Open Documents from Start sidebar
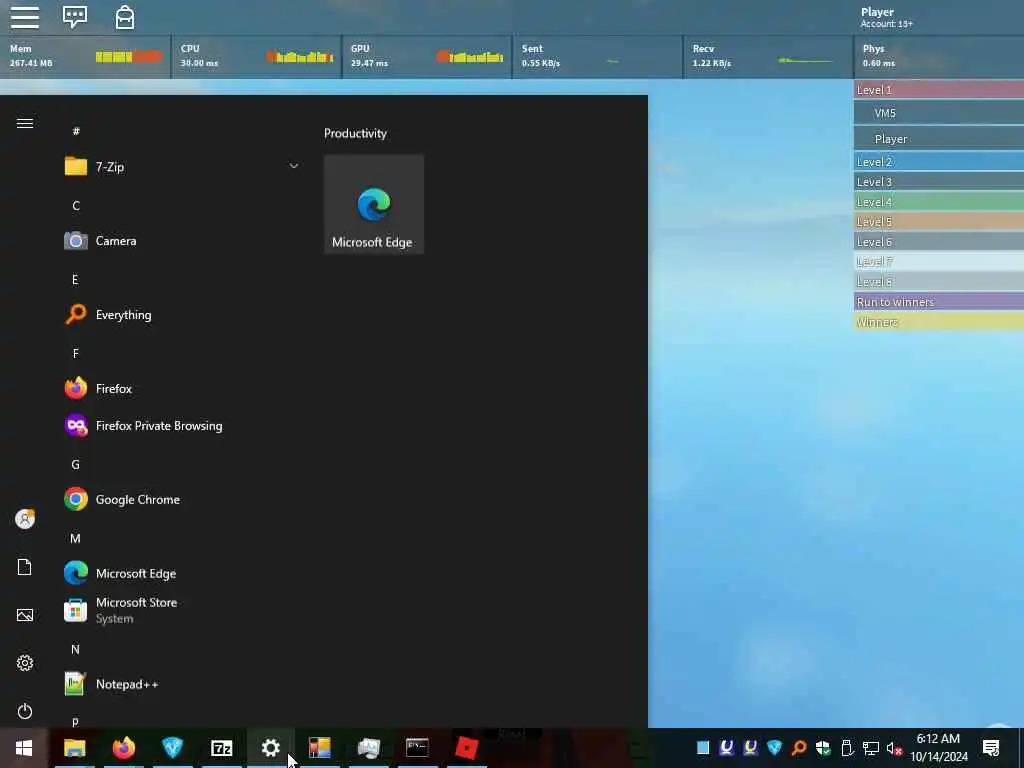This screenshot has height=768, width=1024. pos(25,567)
